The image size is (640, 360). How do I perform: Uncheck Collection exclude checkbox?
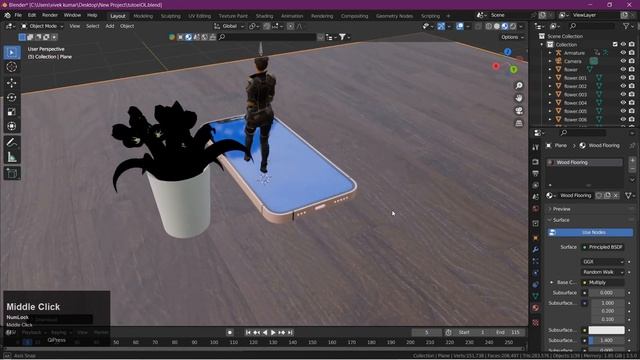point(615,44)
